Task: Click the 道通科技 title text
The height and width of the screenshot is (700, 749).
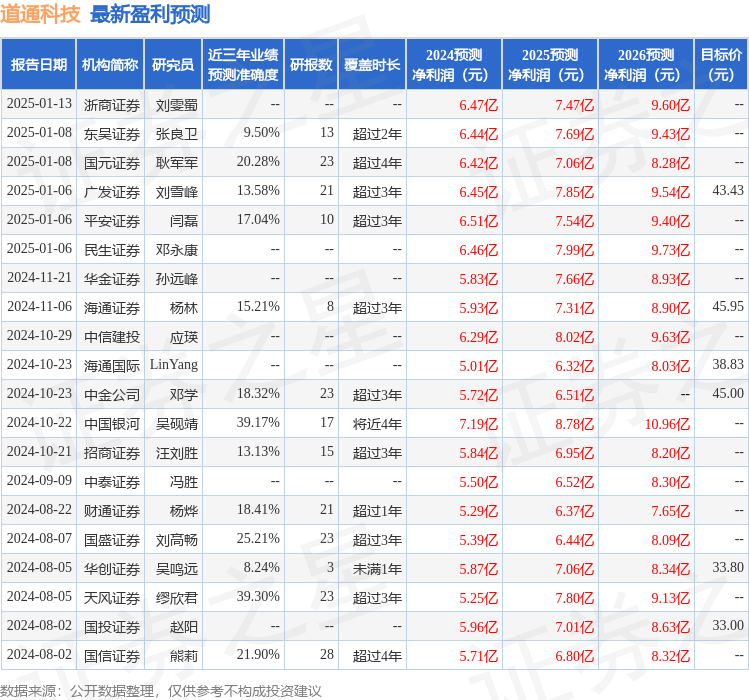Action: click(x=40, y=14)
